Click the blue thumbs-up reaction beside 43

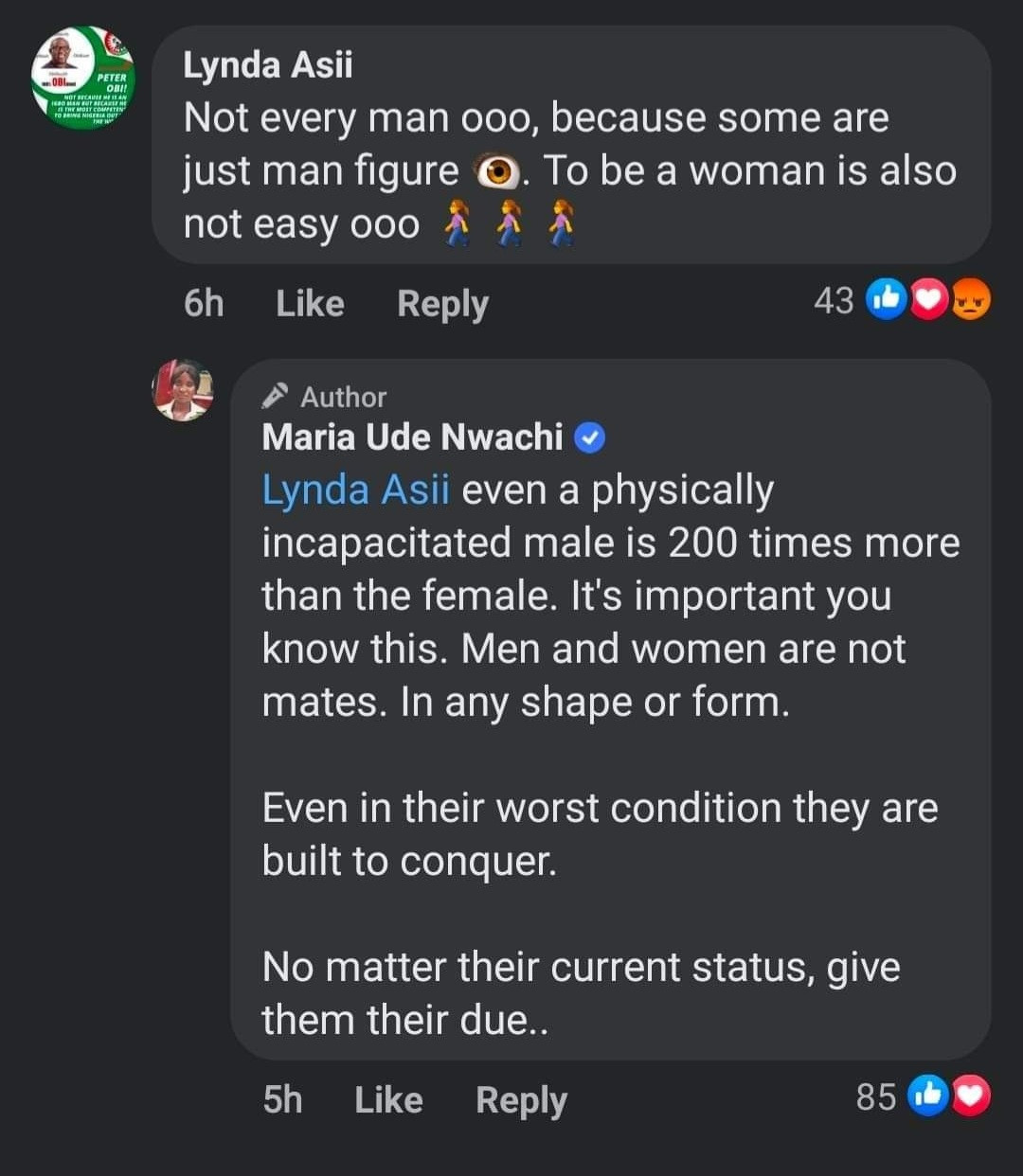coord(887,300)
